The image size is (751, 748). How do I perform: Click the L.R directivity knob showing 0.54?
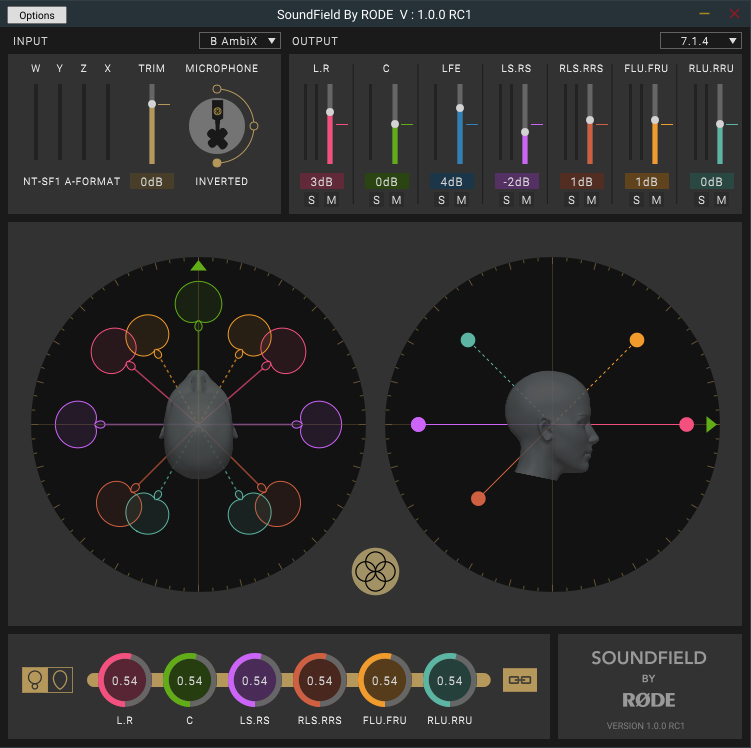(x=124, y=680)
